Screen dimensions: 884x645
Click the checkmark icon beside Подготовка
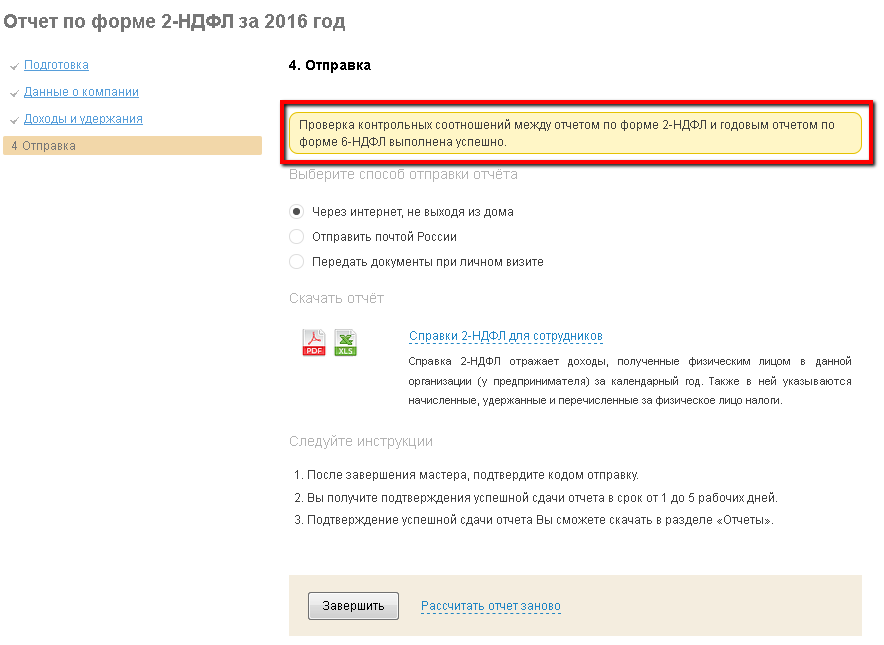[14, 66]
